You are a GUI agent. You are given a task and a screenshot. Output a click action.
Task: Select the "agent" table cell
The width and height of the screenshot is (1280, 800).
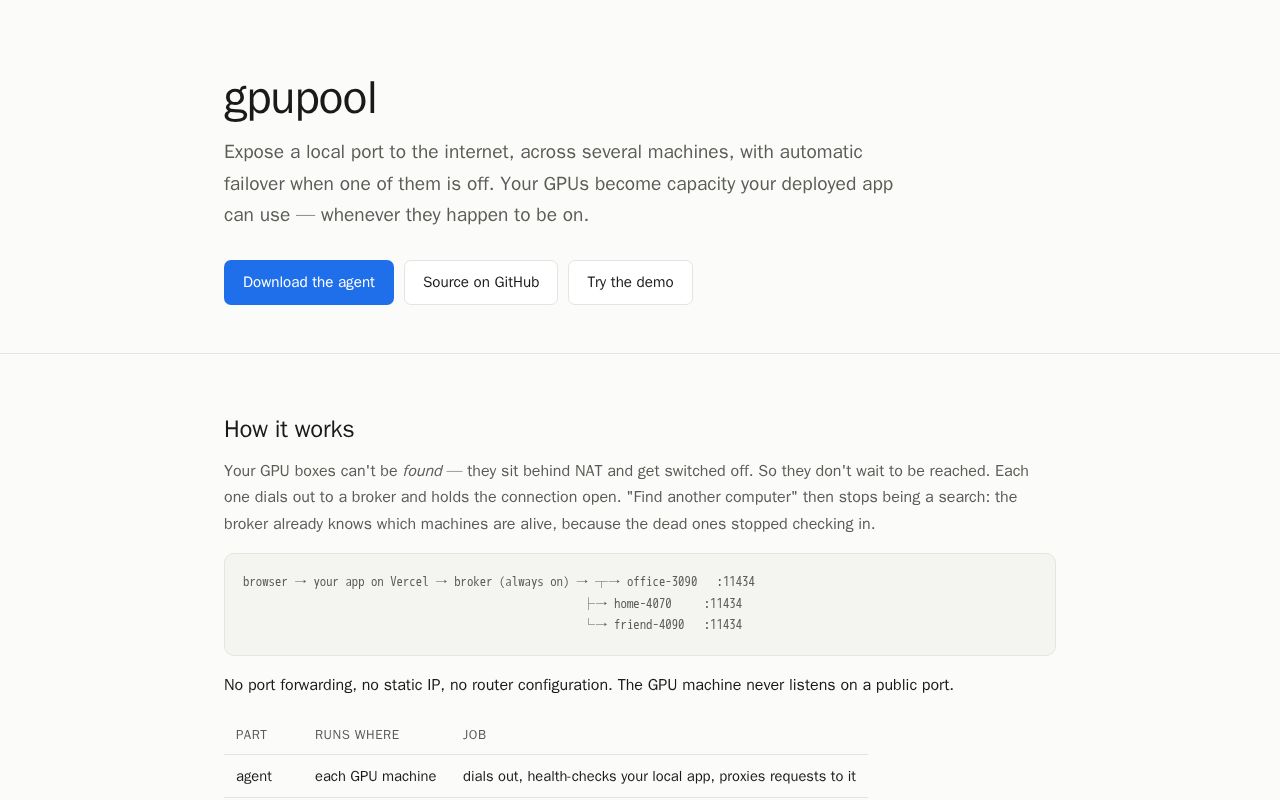pyautogui.click(x=254, y=776)
